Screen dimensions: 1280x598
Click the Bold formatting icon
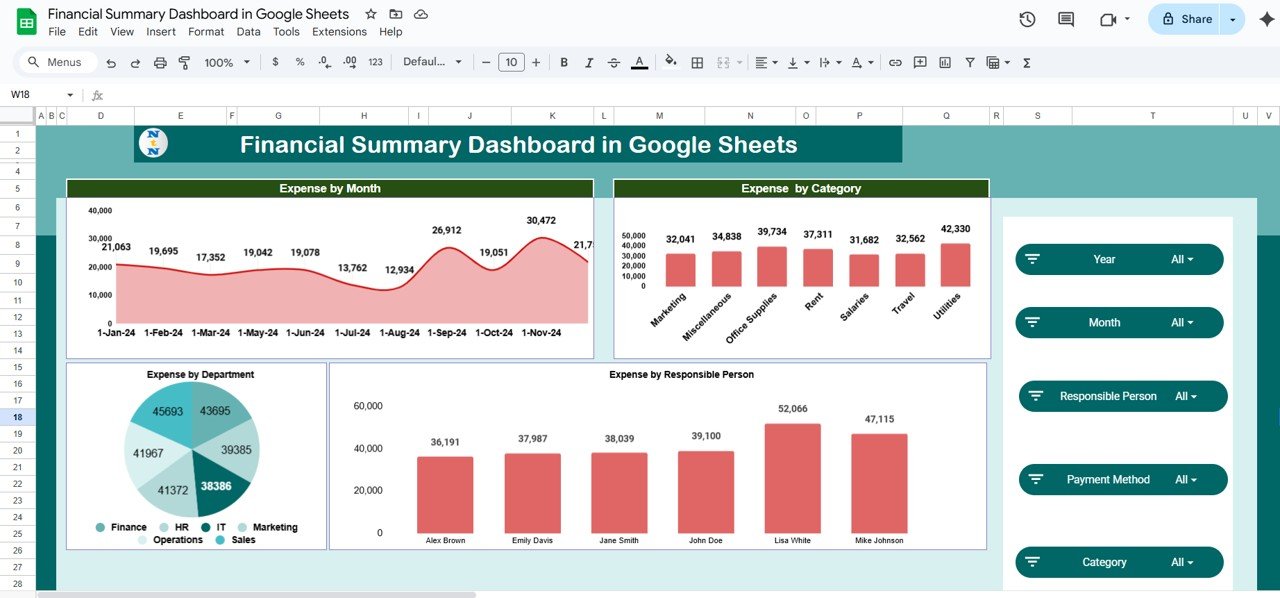(x=564, y=62)
